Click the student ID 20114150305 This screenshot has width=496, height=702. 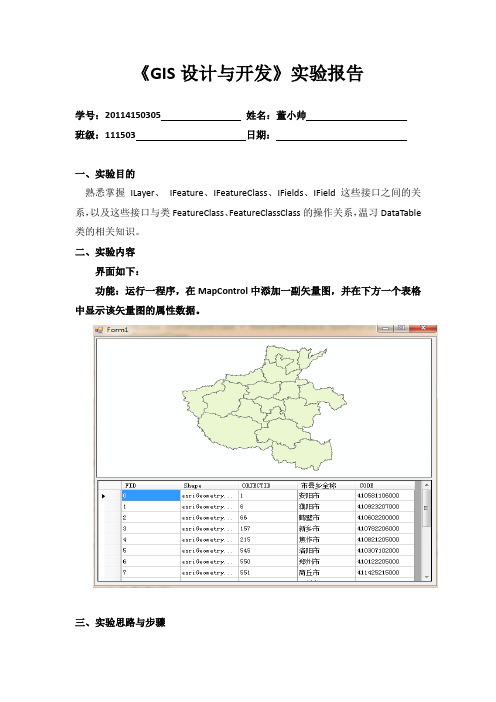click(133, 115)
